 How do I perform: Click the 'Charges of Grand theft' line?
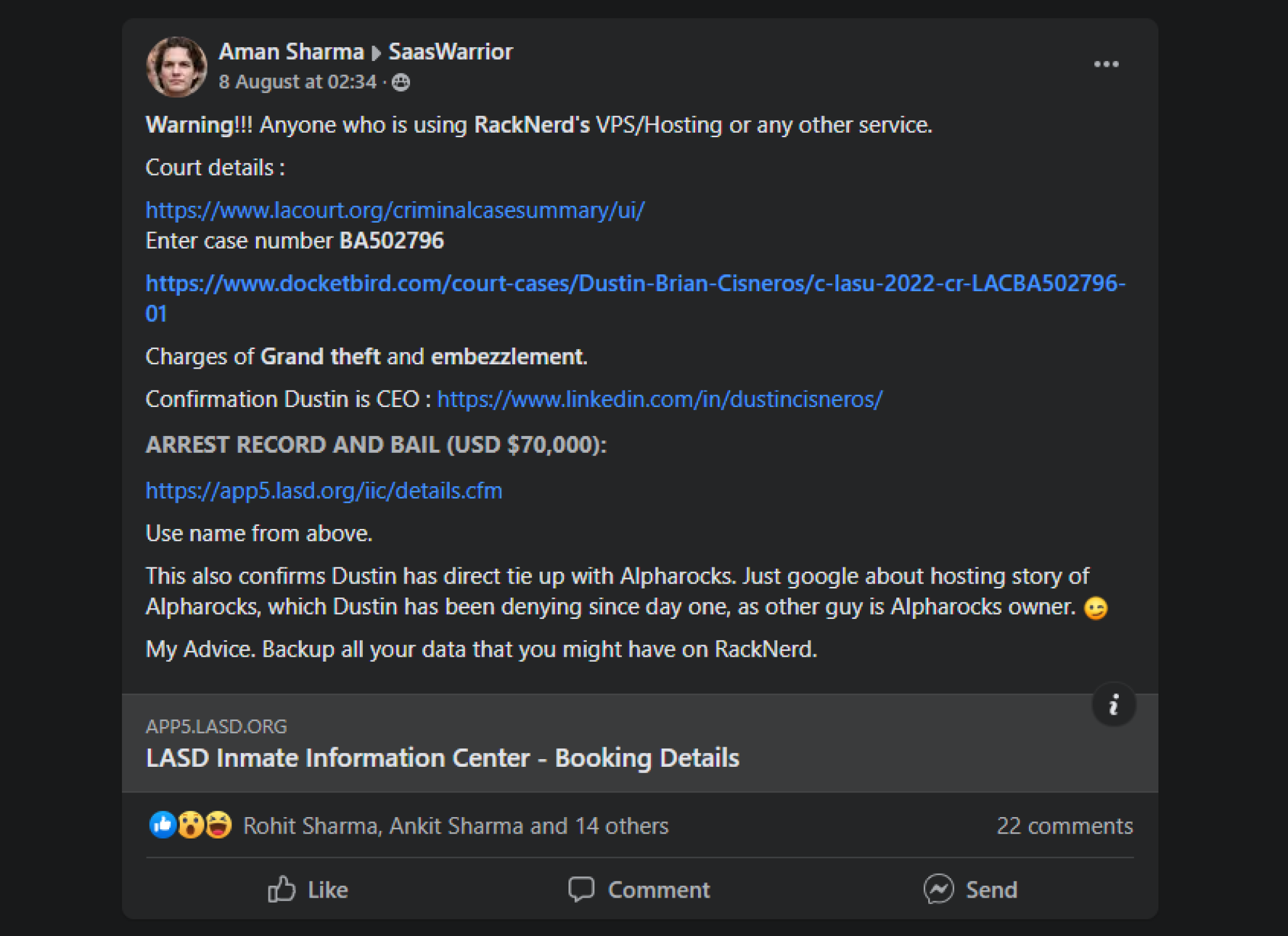tap(367, 357)
